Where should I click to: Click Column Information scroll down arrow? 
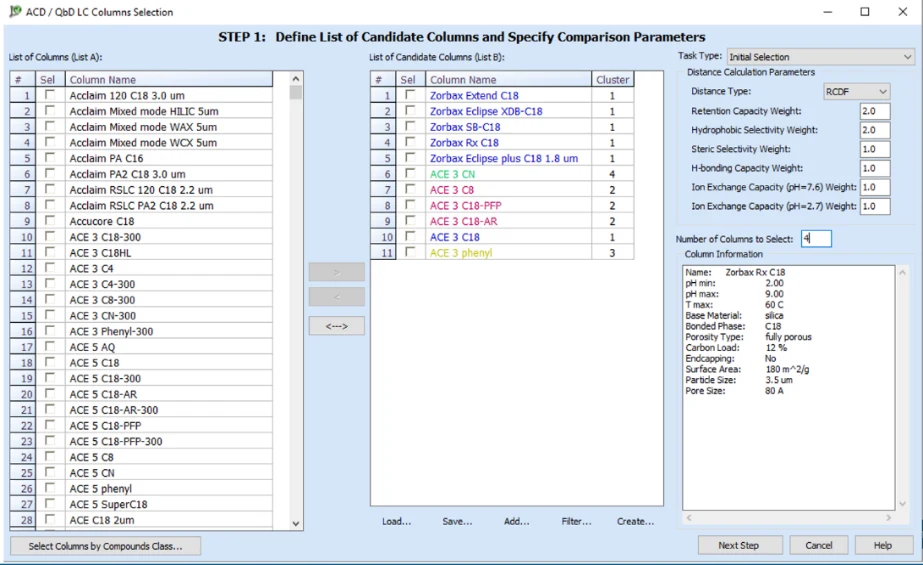point(902,504)
